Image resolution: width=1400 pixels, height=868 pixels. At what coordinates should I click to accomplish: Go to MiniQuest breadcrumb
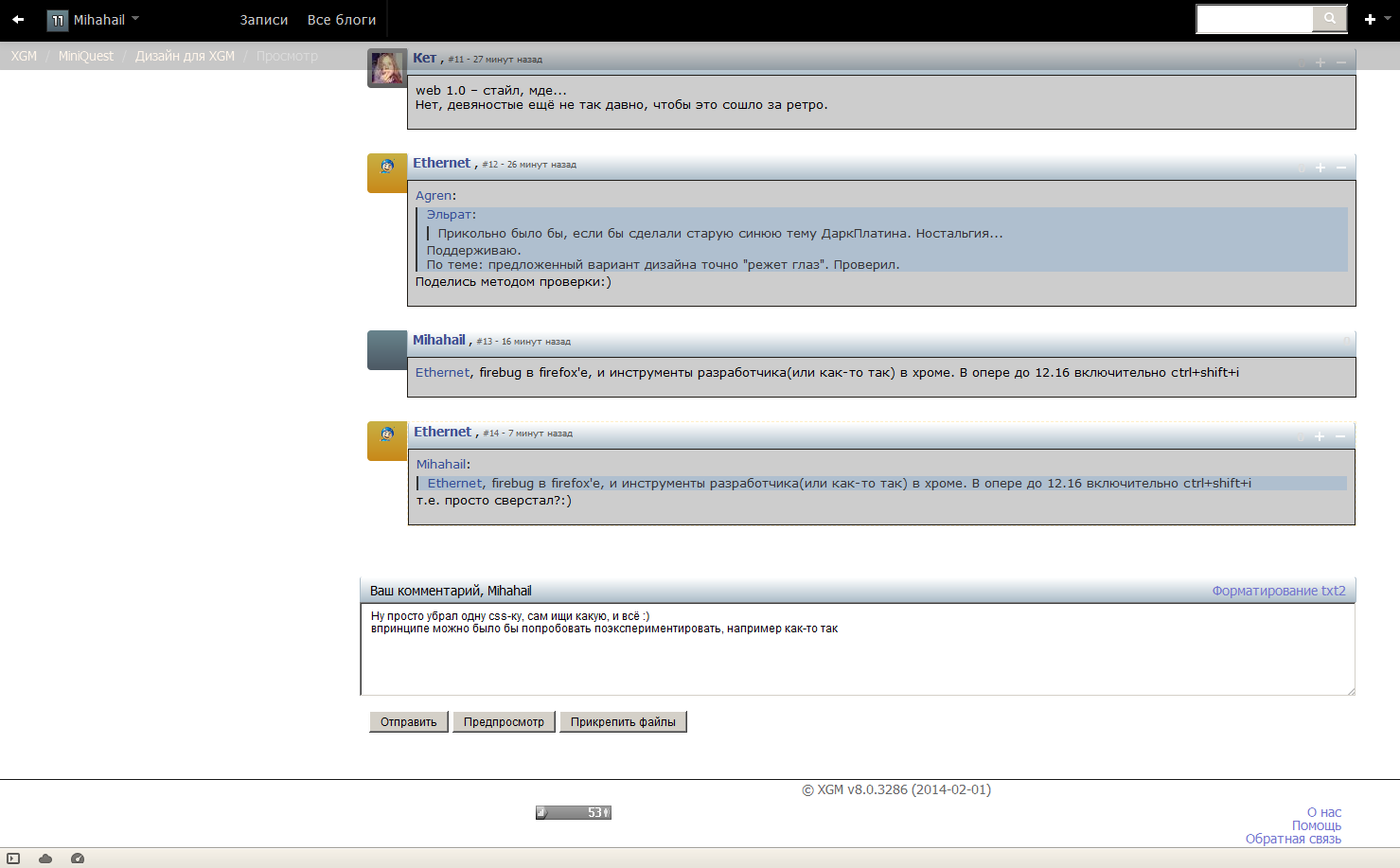tap(86, 56)
